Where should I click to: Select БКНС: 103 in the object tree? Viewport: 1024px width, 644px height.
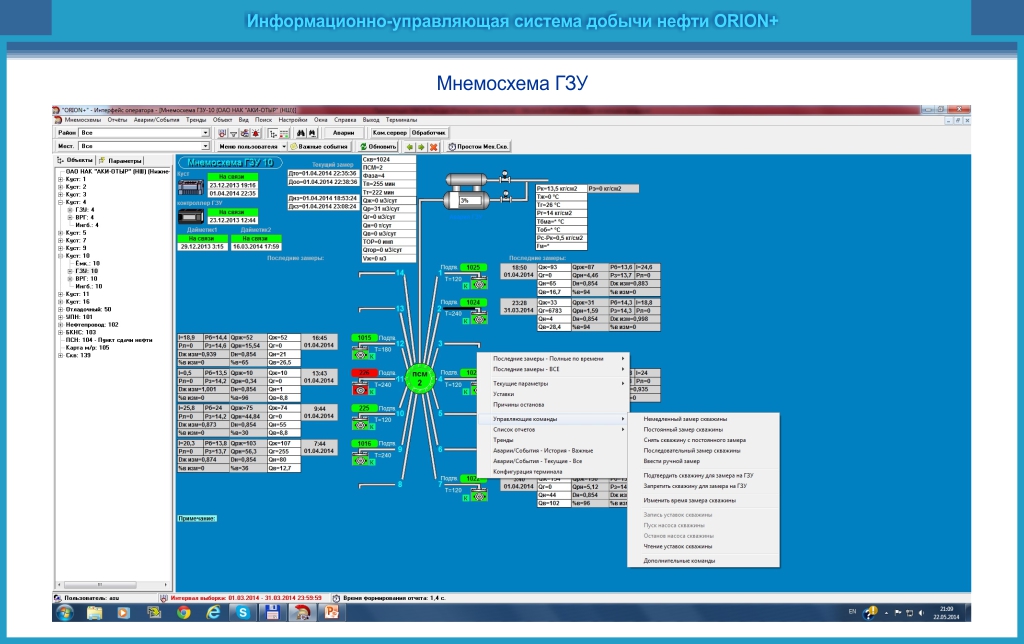[x=80, y=332]
